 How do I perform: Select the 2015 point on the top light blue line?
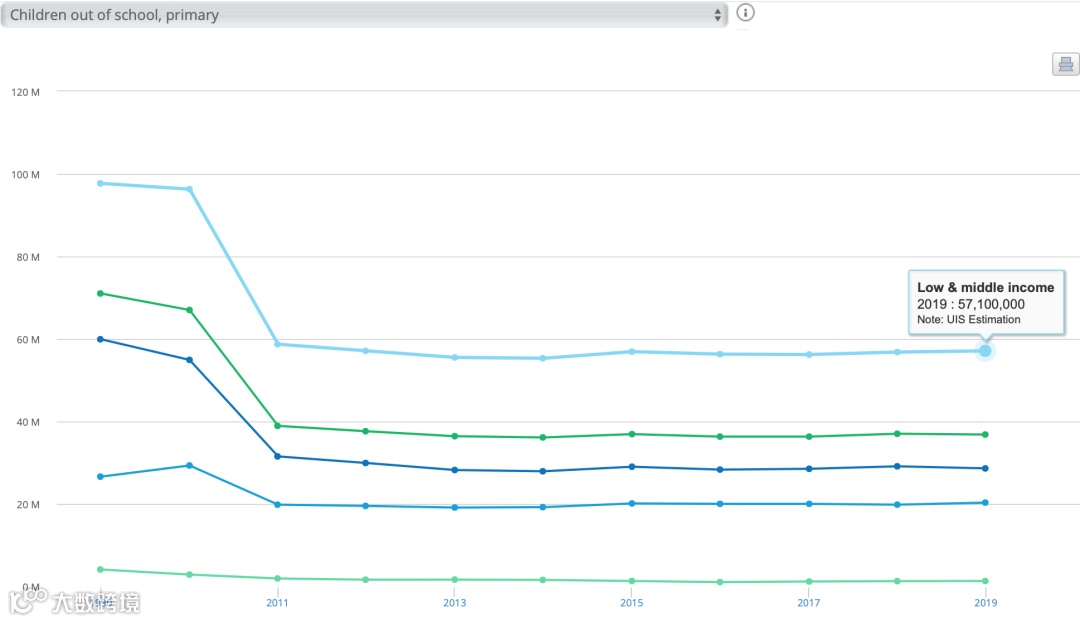[x=632, y=352]
